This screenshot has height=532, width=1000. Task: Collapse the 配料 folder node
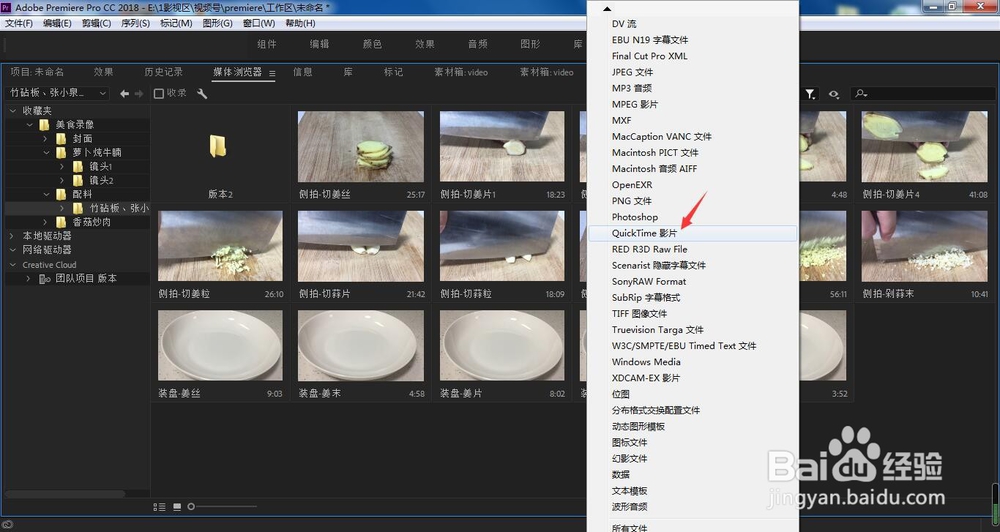coord(46,194)
